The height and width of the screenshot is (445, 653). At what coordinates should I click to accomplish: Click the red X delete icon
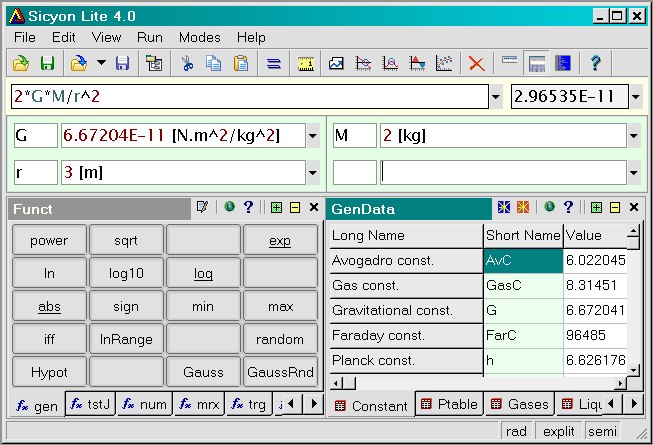476,64
